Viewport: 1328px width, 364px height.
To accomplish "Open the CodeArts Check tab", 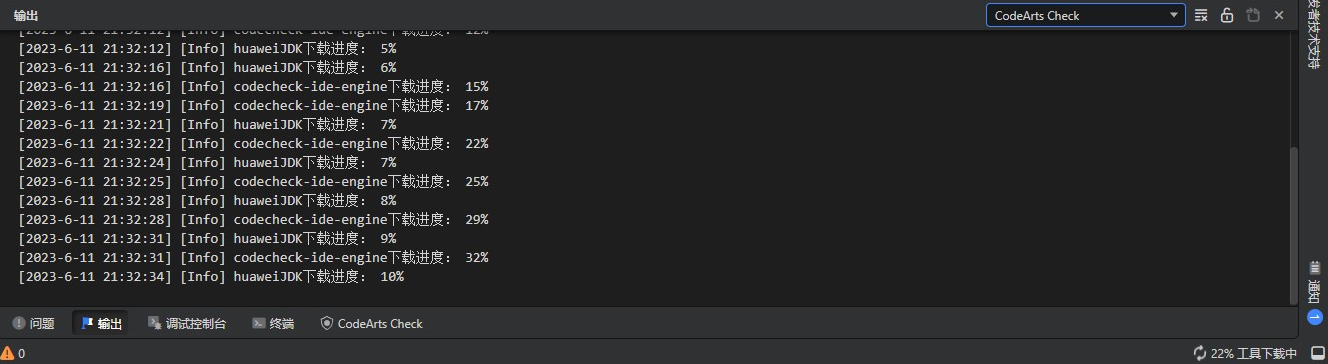I will 371,323.
